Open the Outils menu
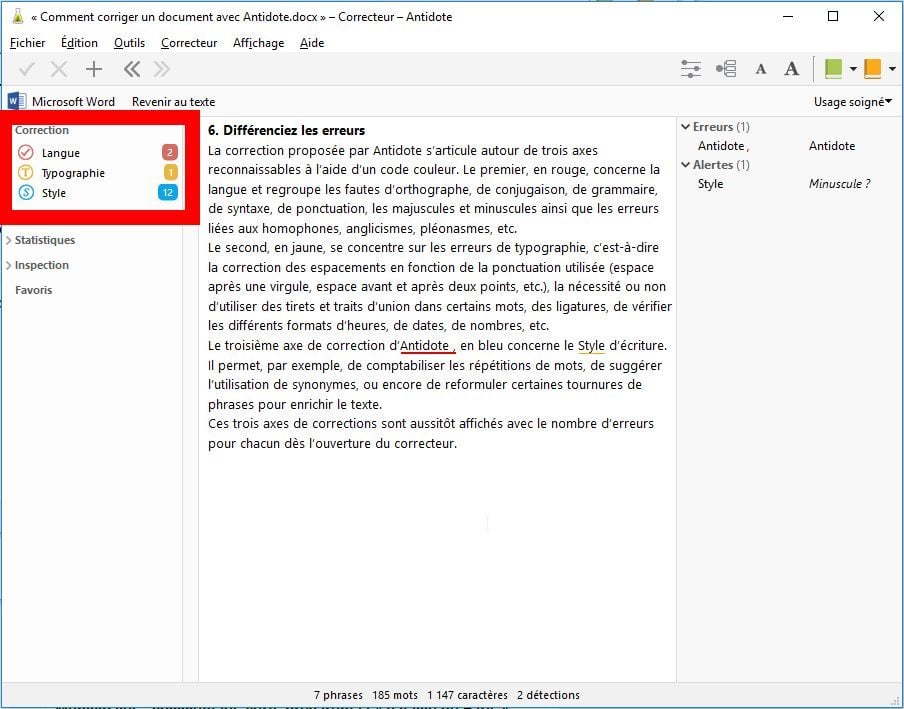Viewport: 904px width, 709px height. (129, 43)
